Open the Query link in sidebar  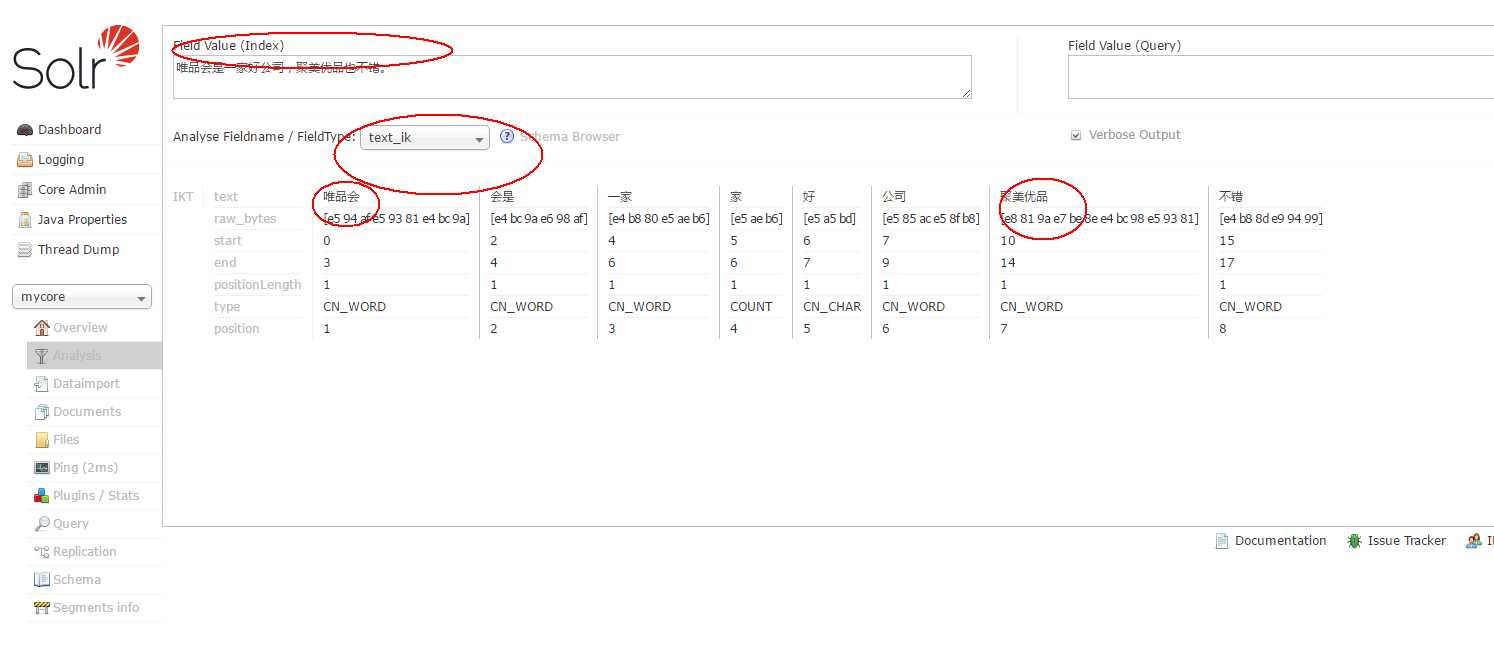(x=71, y=524)
